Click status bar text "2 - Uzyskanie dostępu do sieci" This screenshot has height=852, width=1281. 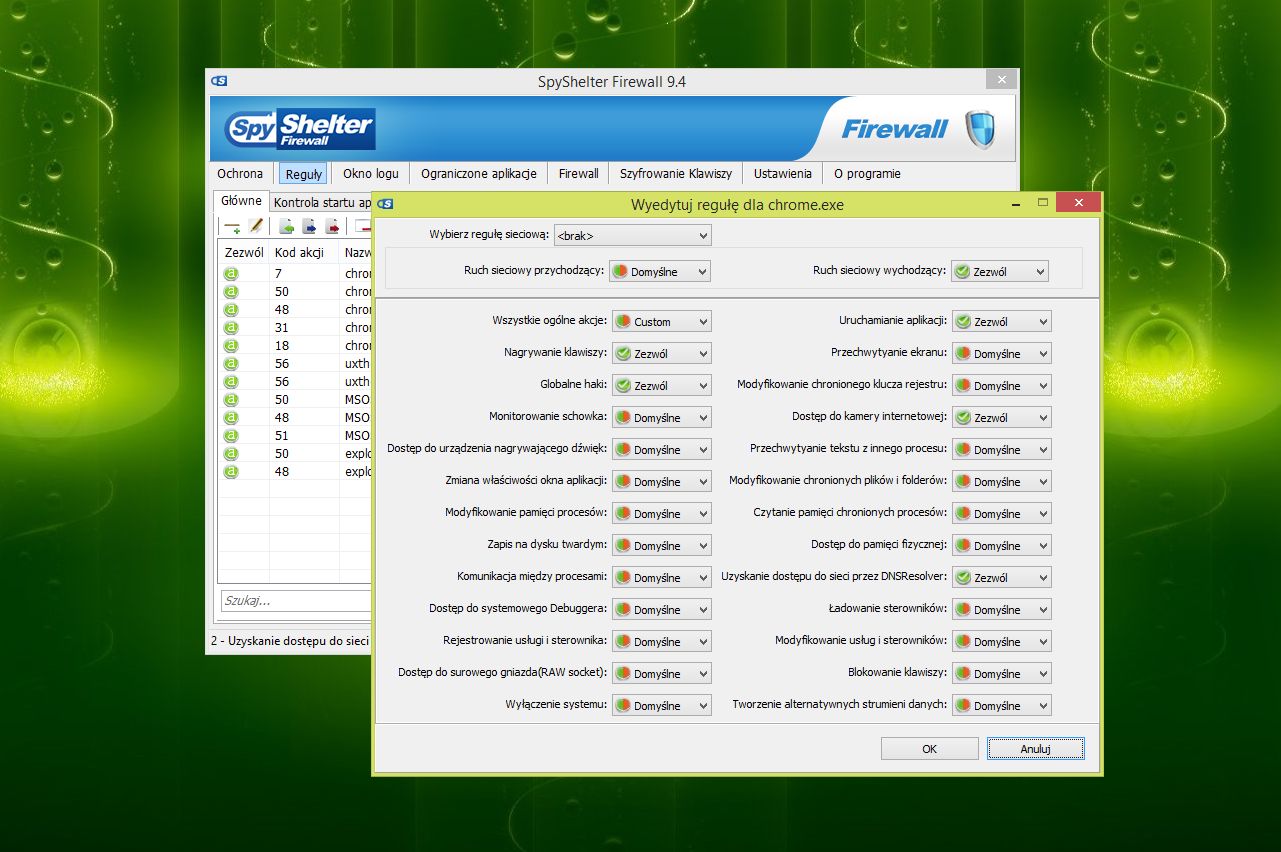coord(290,641)
